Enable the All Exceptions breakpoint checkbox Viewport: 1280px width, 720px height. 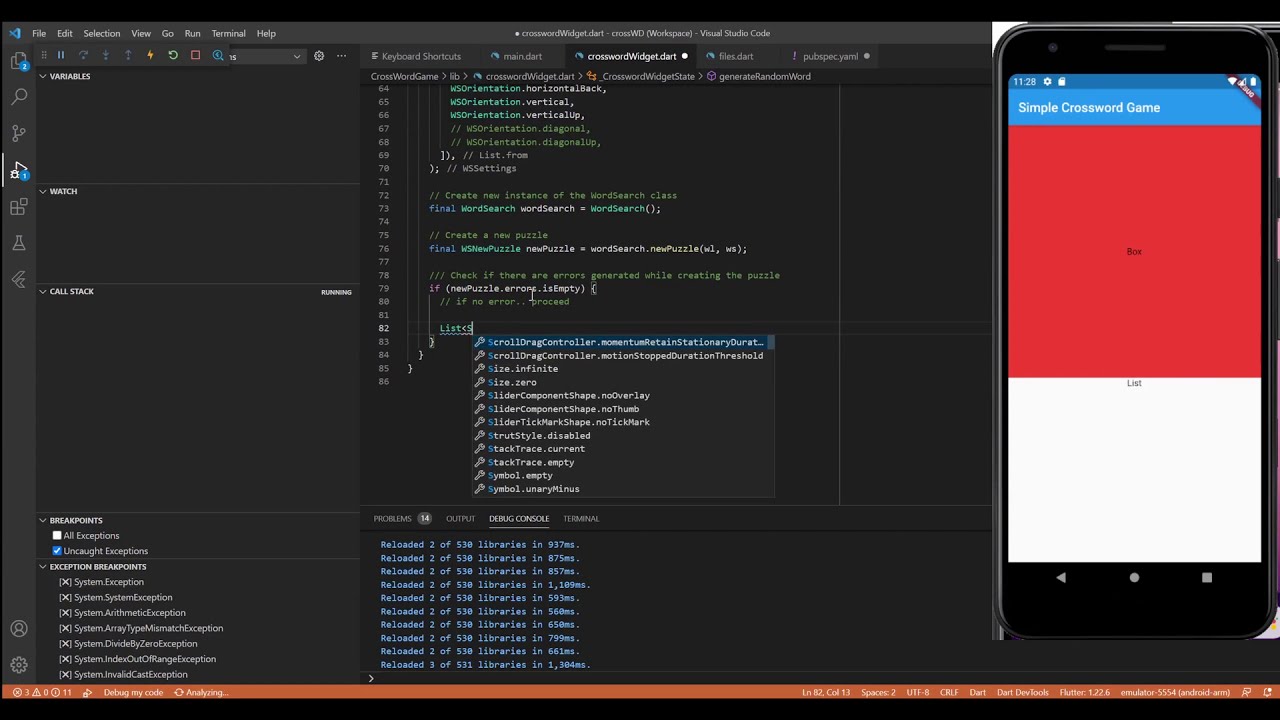point(57,536)
